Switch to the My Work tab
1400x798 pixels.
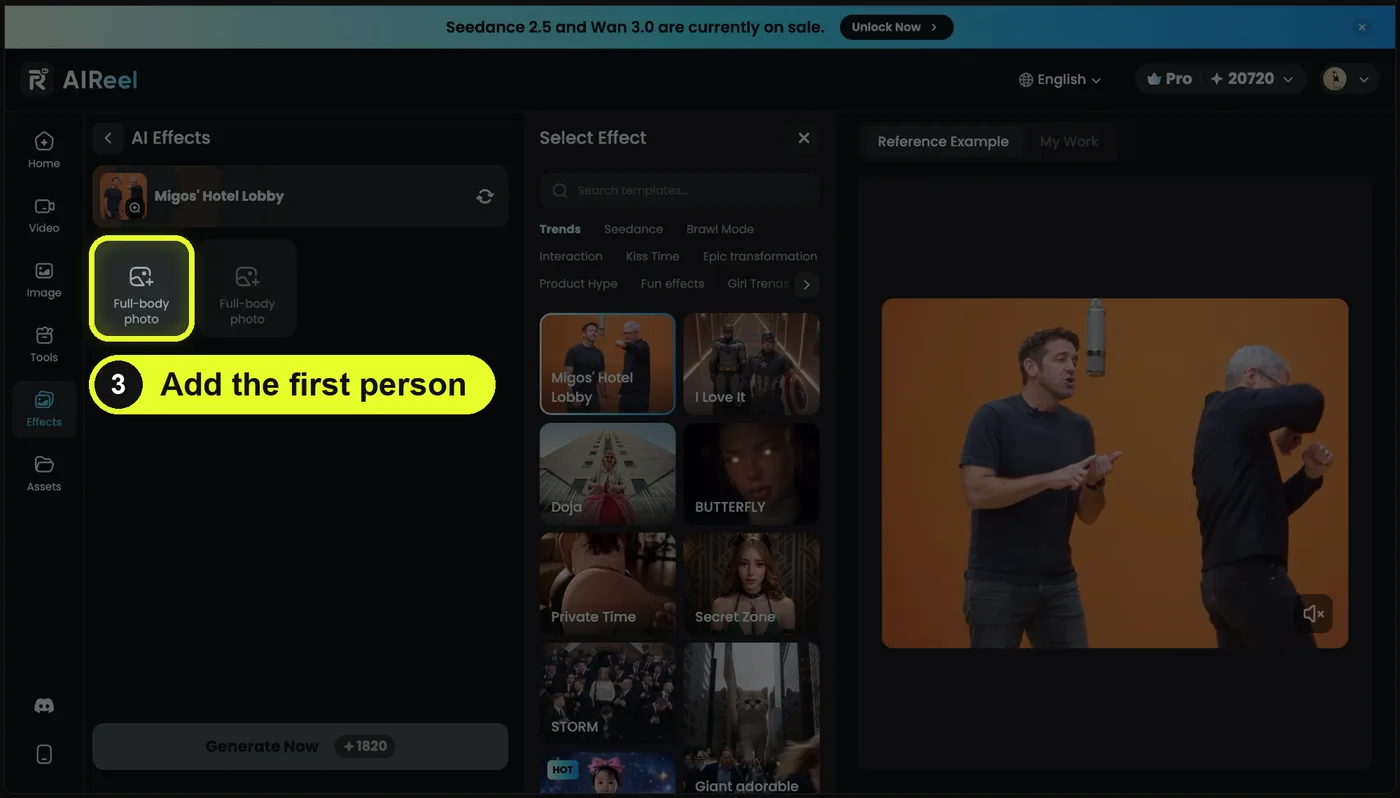pyautogui.click(x=1068, y=142)
